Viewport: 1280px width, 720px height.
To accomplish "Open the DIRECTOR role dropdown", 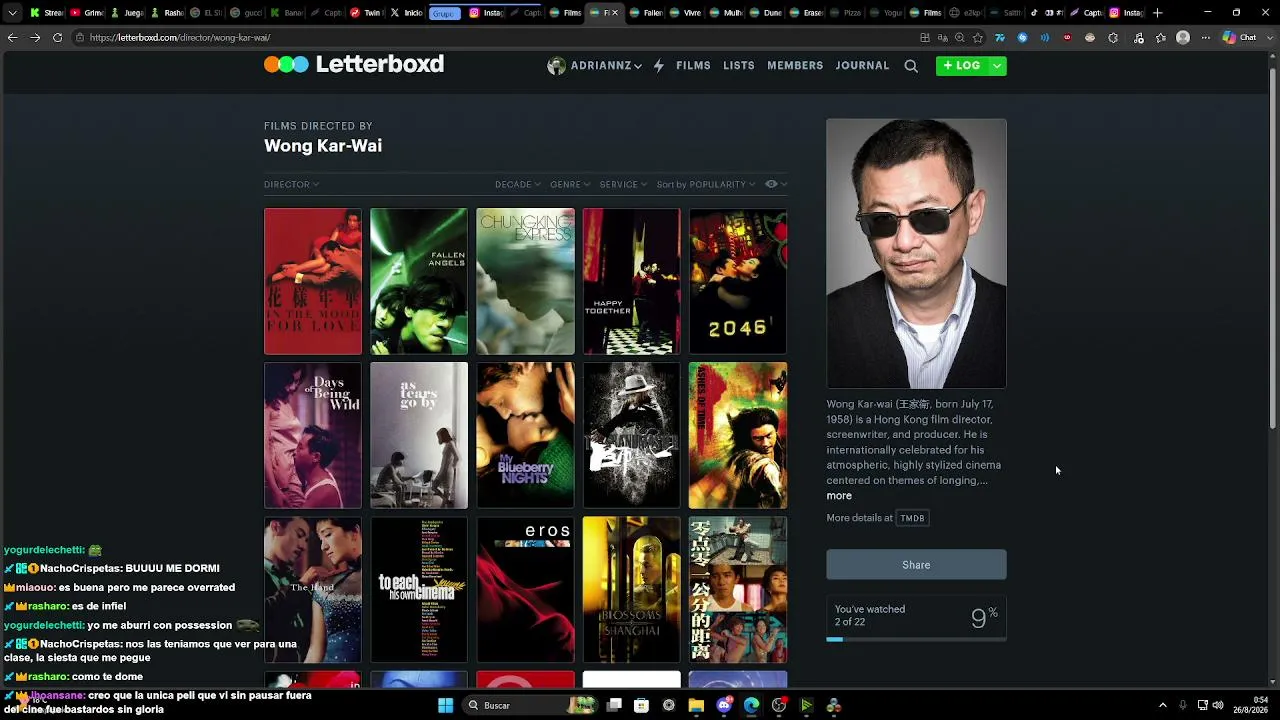I will pos(291,185).
